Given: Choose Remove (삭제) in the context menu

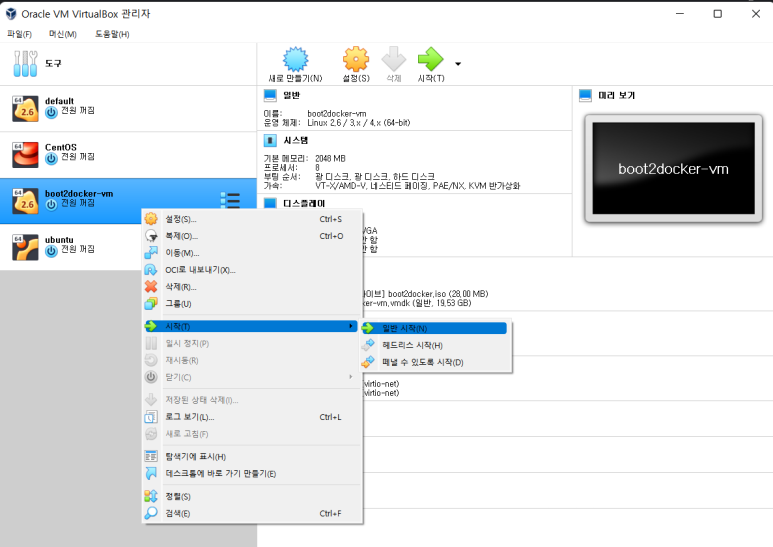Looking at the screenshot, I should 252,287.
